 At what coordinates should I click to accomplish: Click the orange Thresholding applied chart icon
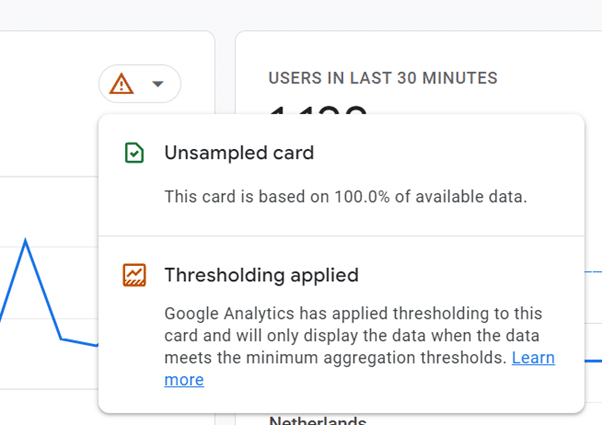134,275
